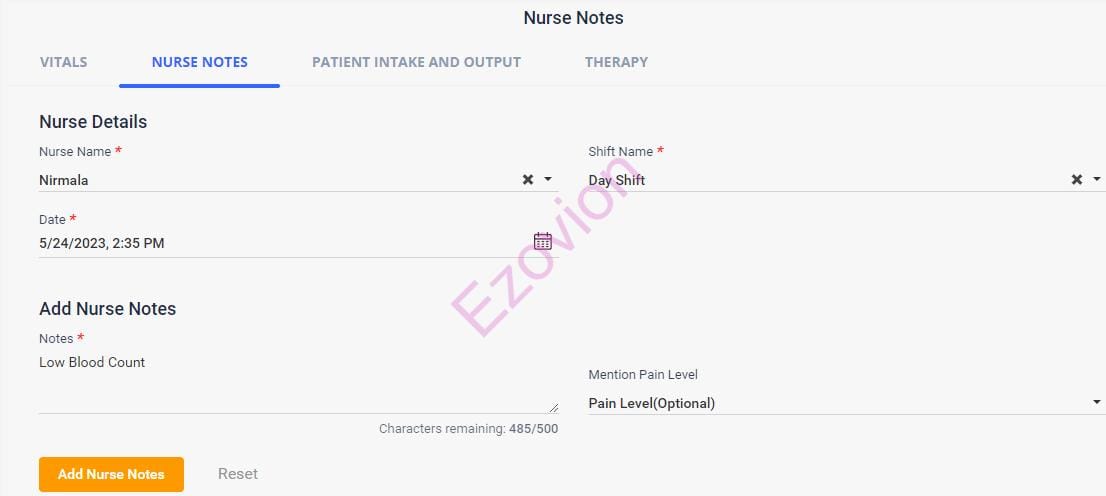Clear the Day Shift selection

pyautogui.click(x=1077, y=180)
